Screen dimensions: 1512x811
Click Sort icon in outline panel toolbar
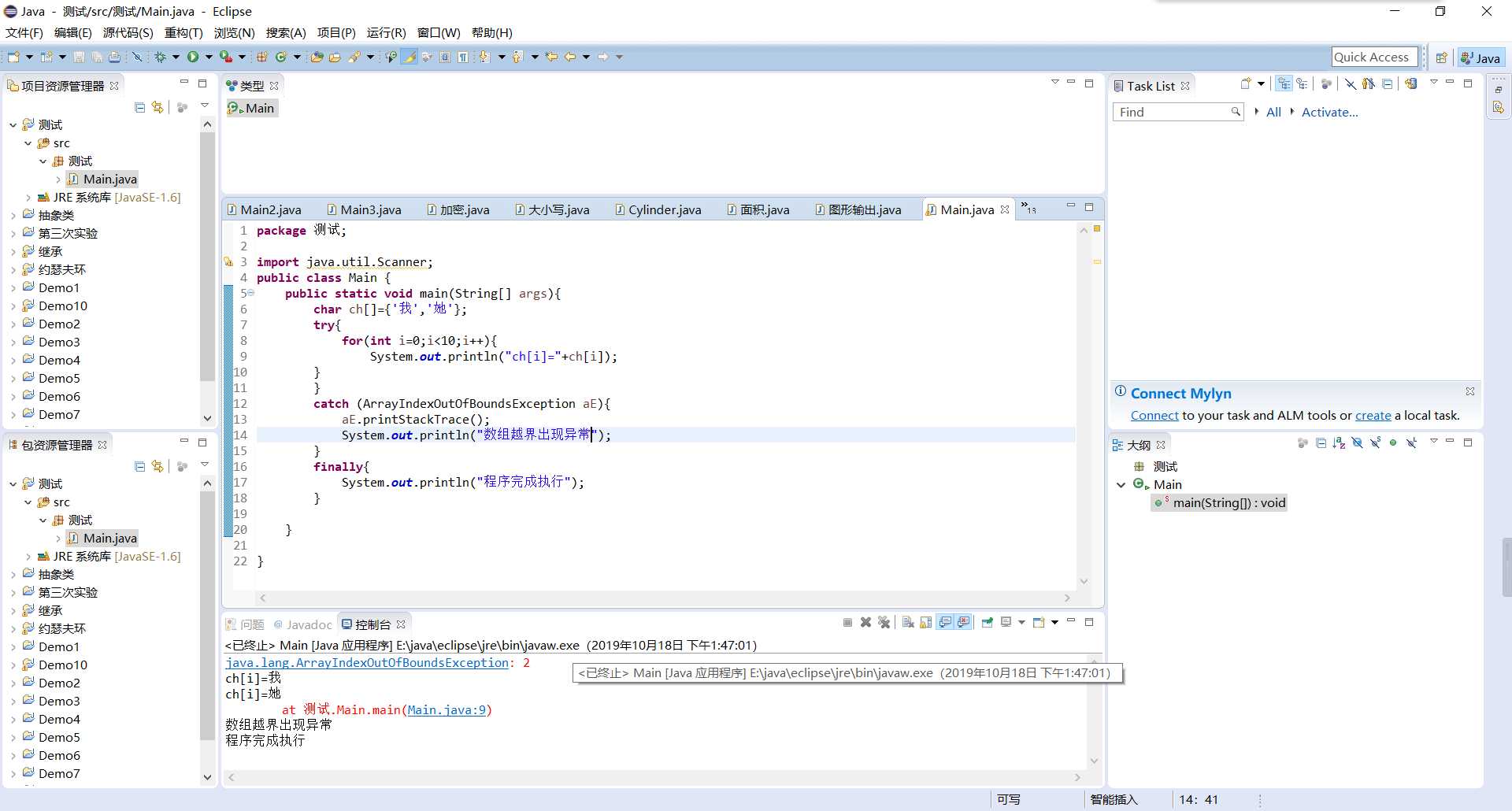[x=1339, y=444]
